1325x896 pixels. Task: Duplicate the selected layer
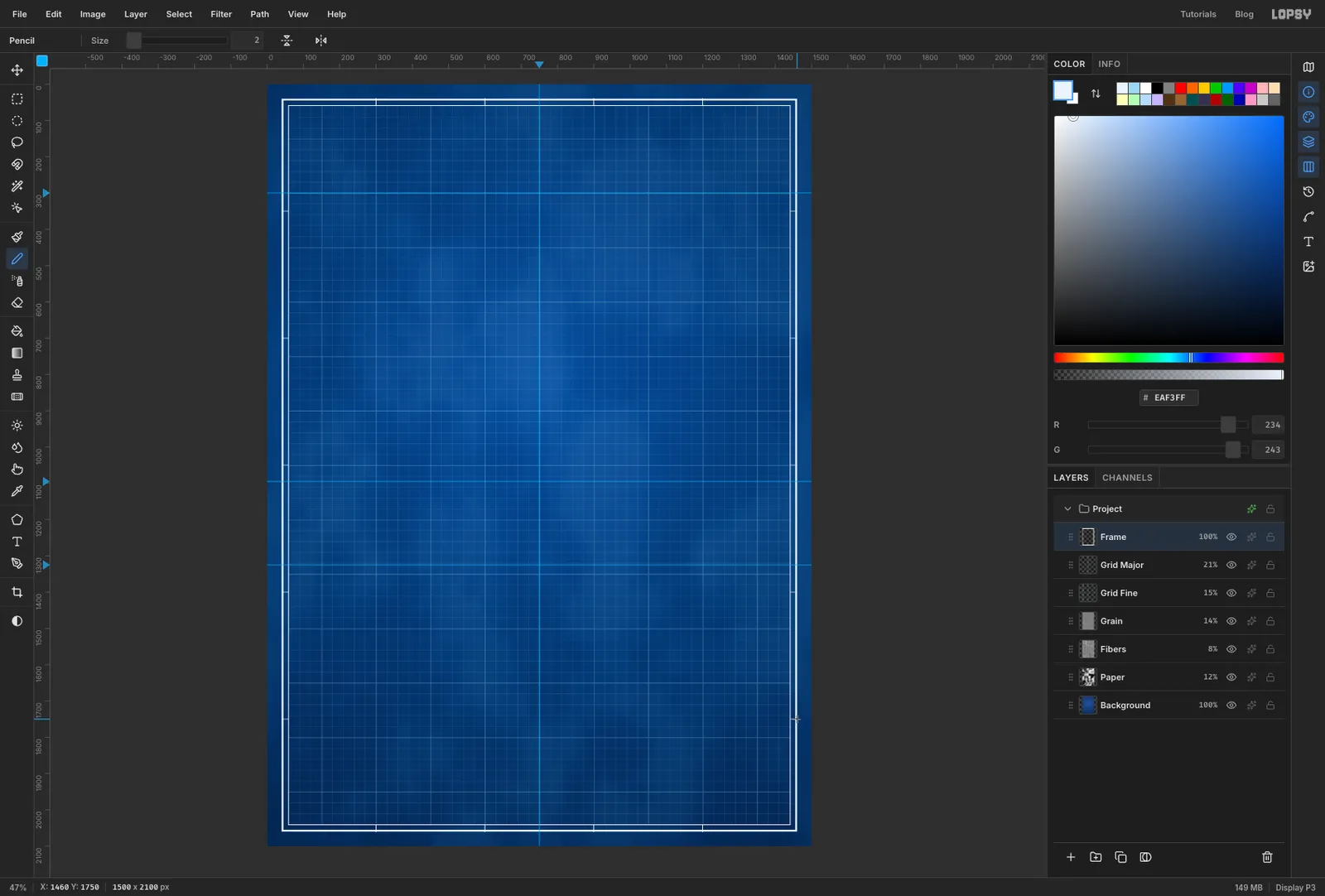point(1120,857)
